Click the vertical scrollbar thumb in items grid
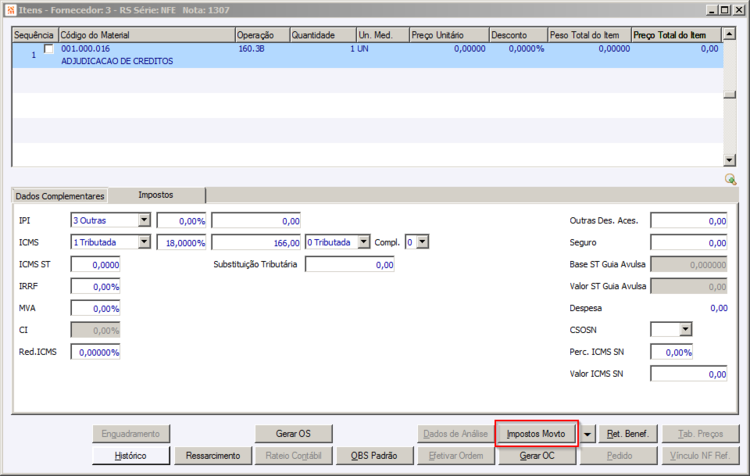 tap(729, 95)
